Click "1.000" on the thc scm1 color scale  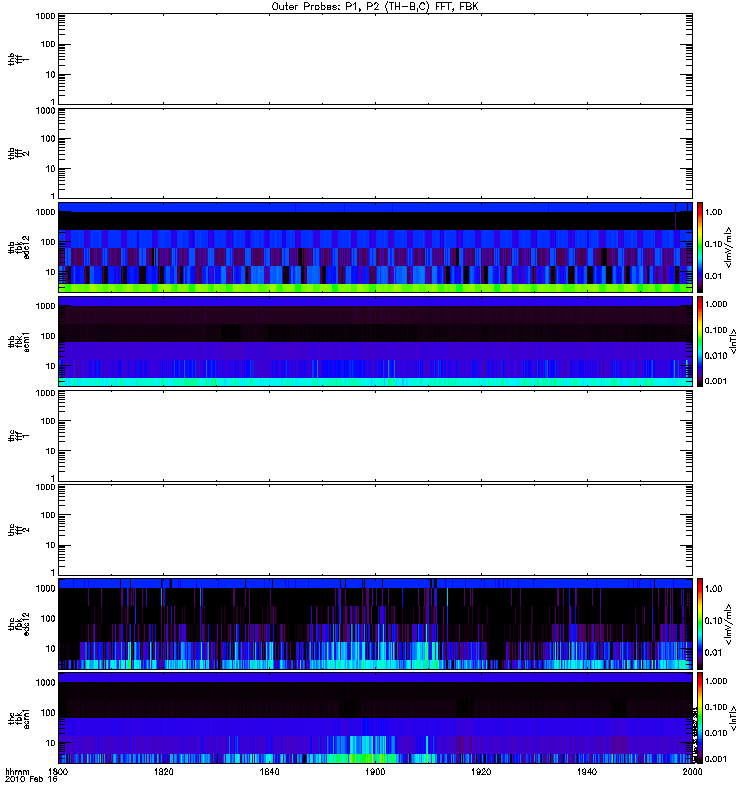(x=716, y=681)
